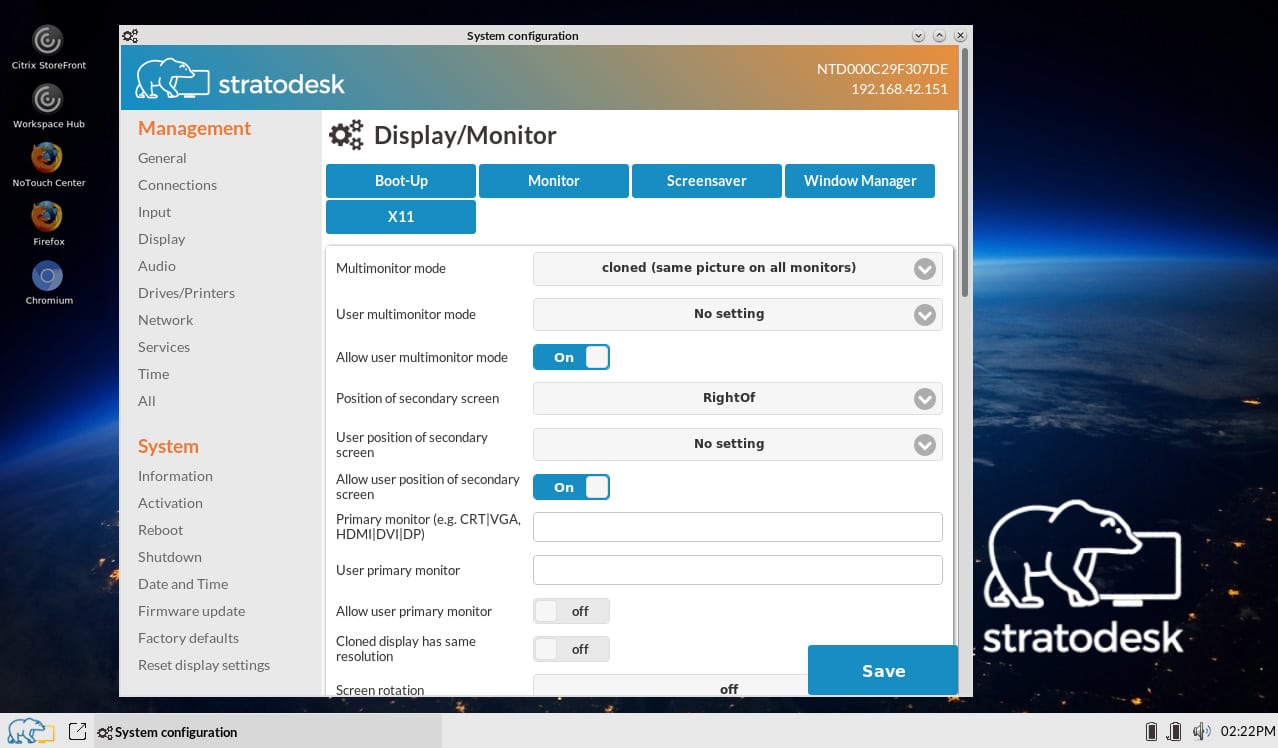Viewport: 1278px width, 748px height.
Task: Focus the Primary monitor input field
Action: pos(738,527)
